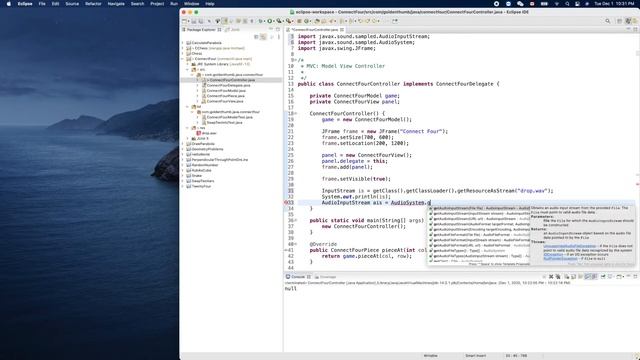Viewport: 640px width, 360px height.
Task: Open the Navigate menu
Action: point(116,4)
